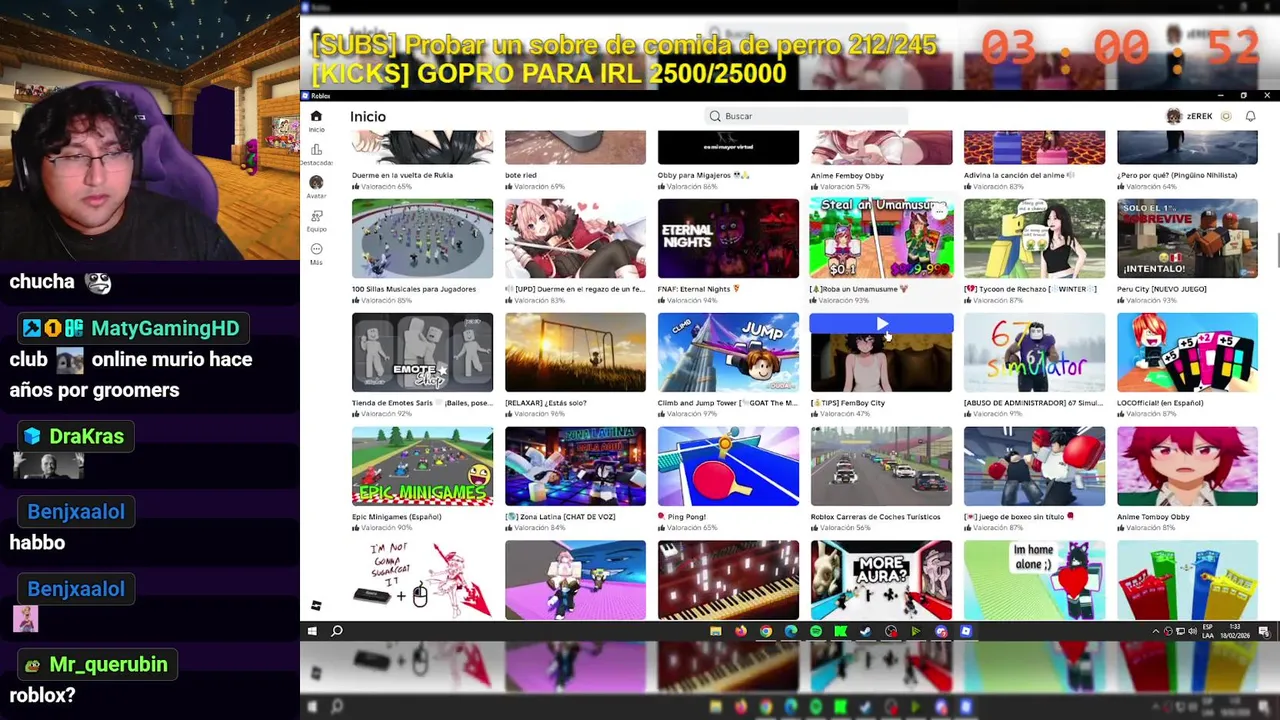Image resolution: width=1280 pixels, height=720 pixels.
Task: Click the Anime Femboy Obby title
Action: click(847, 175)
